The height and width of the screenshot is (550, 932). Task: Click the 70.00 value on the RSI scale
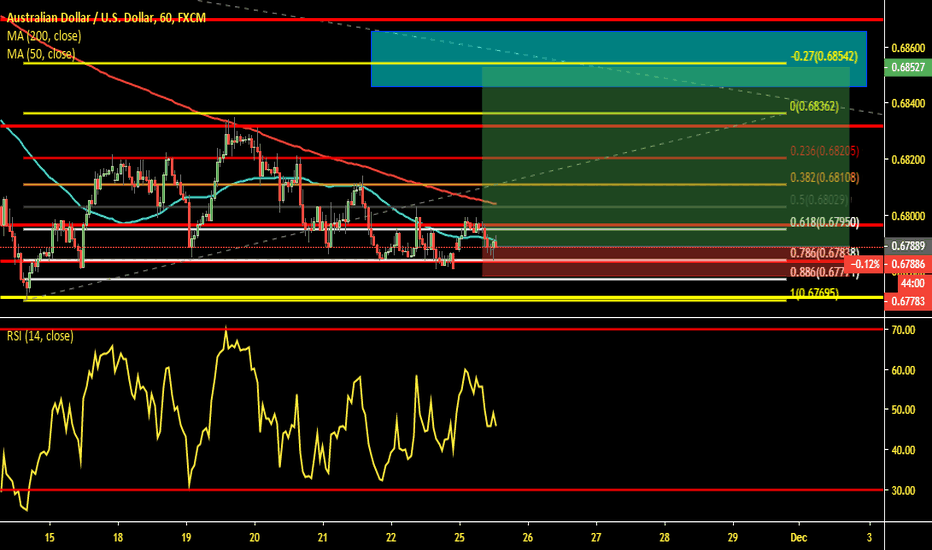pos(906,329)
